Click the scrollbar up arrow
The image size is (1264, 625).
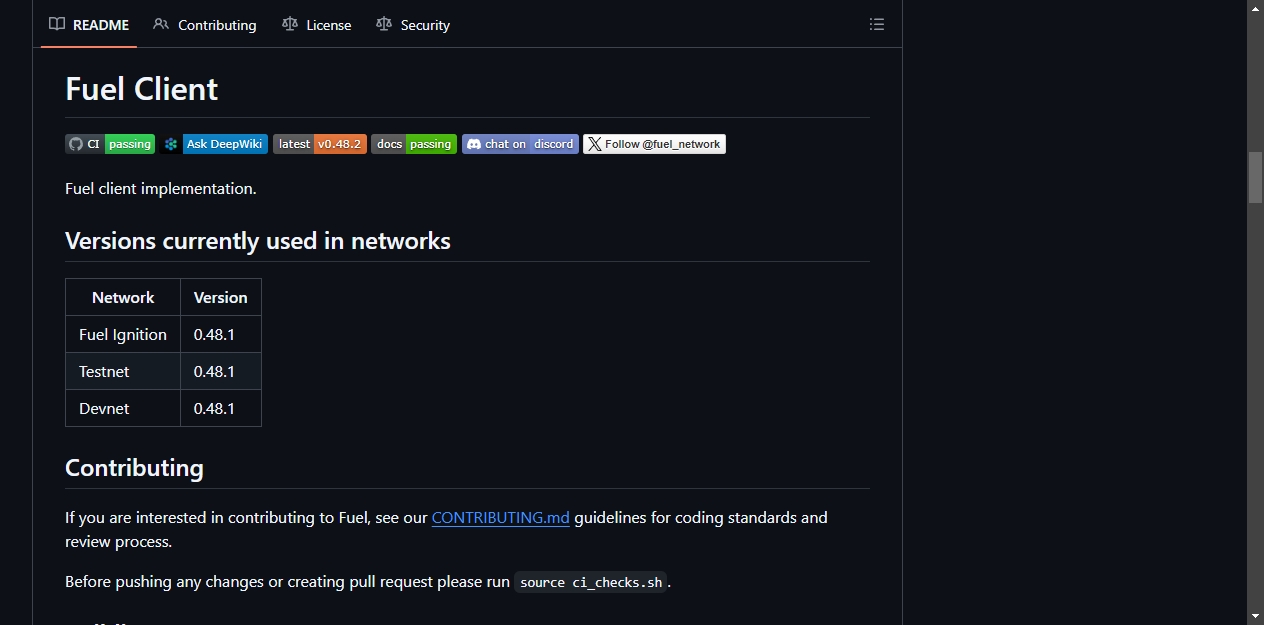tap(1255, 8)
